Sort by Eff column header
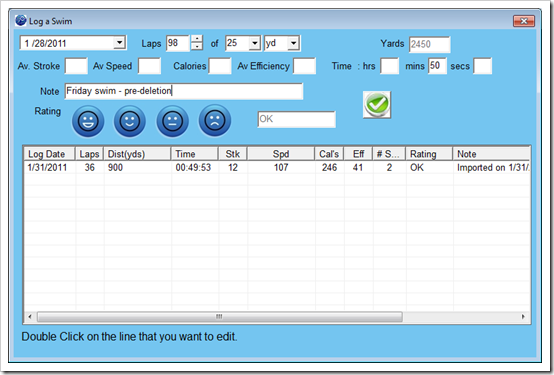The height and width of the screenshot is (375, 554). tap(358, 154)
